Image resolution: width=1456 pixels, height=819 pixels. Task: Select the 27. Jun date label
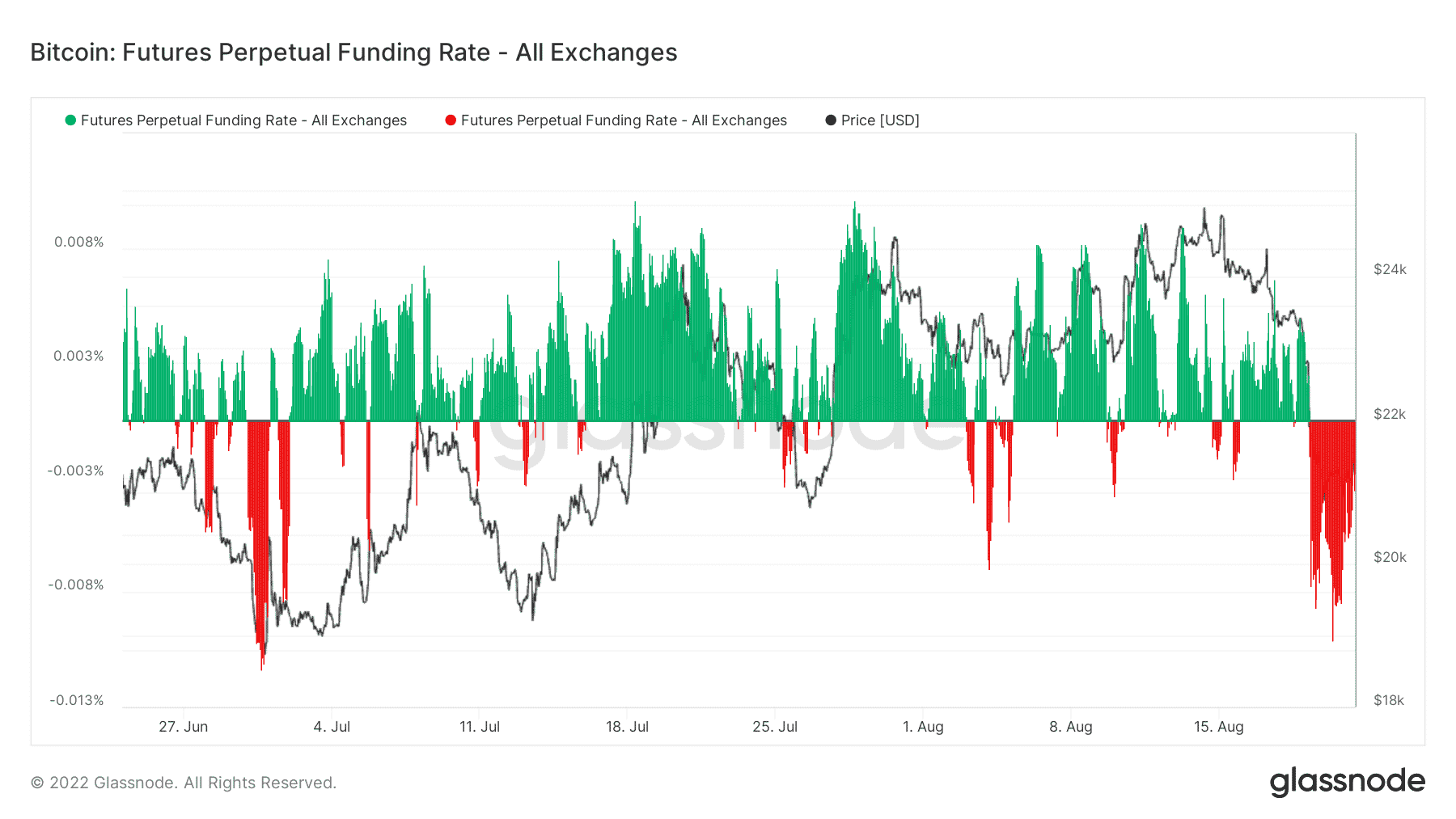[x=184, y=727]
